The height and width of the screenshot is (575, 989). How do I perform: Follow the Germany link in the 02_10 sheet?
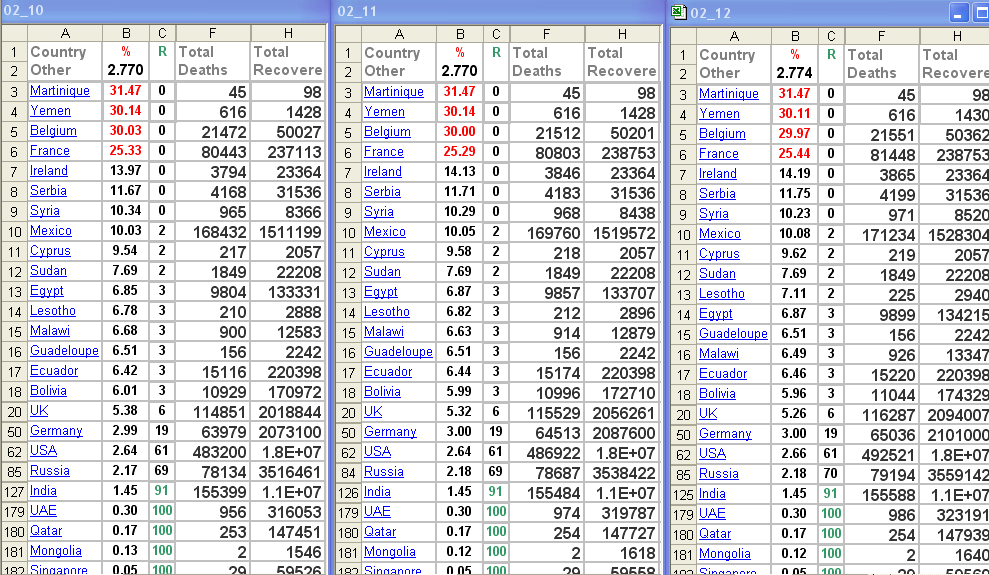coord(56,431)
